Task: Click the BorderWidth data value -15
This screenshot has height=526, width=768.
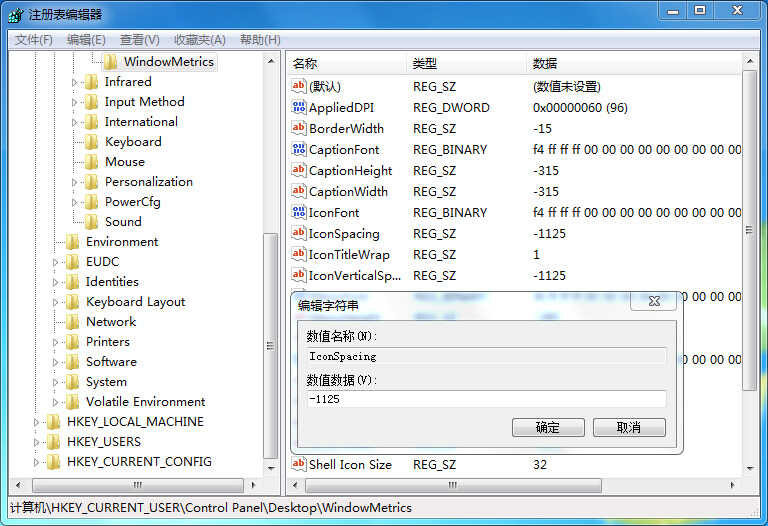Action: coord(542,129)
